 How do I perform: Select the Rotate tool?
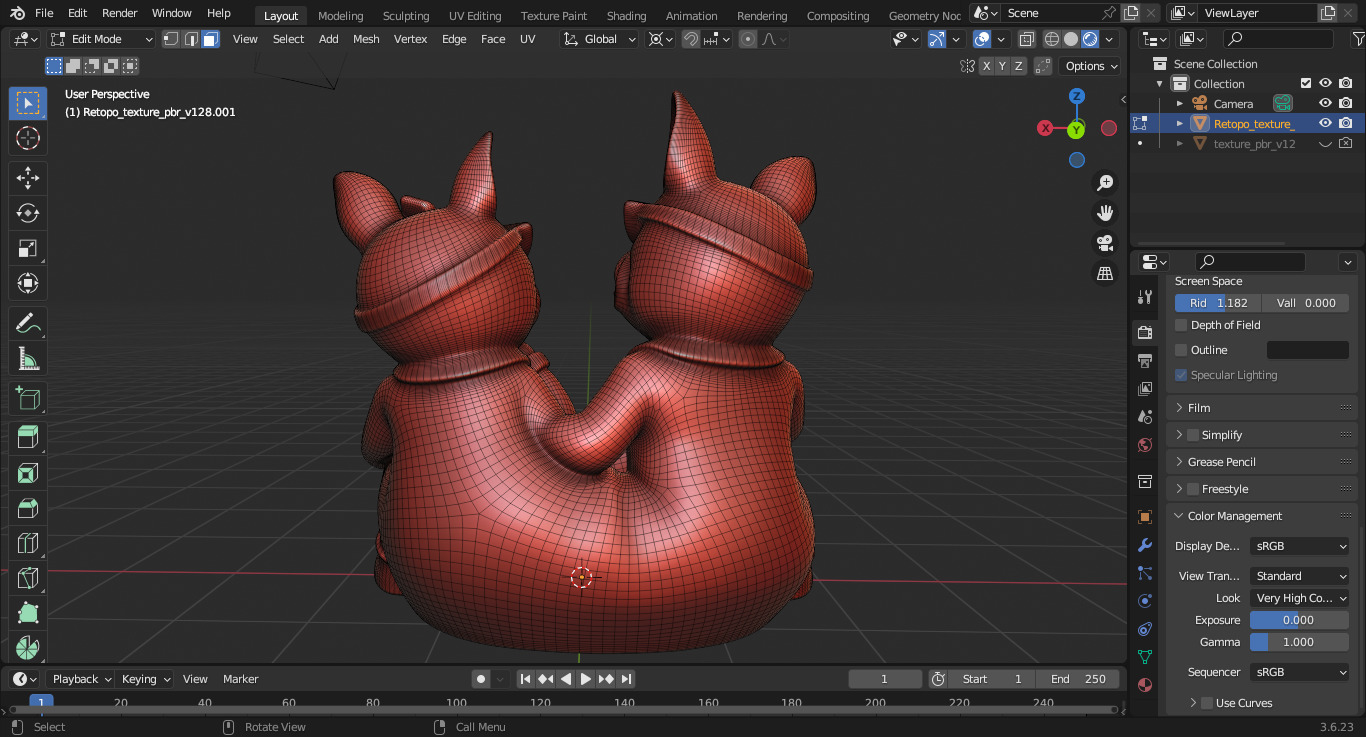pos(28,213)
